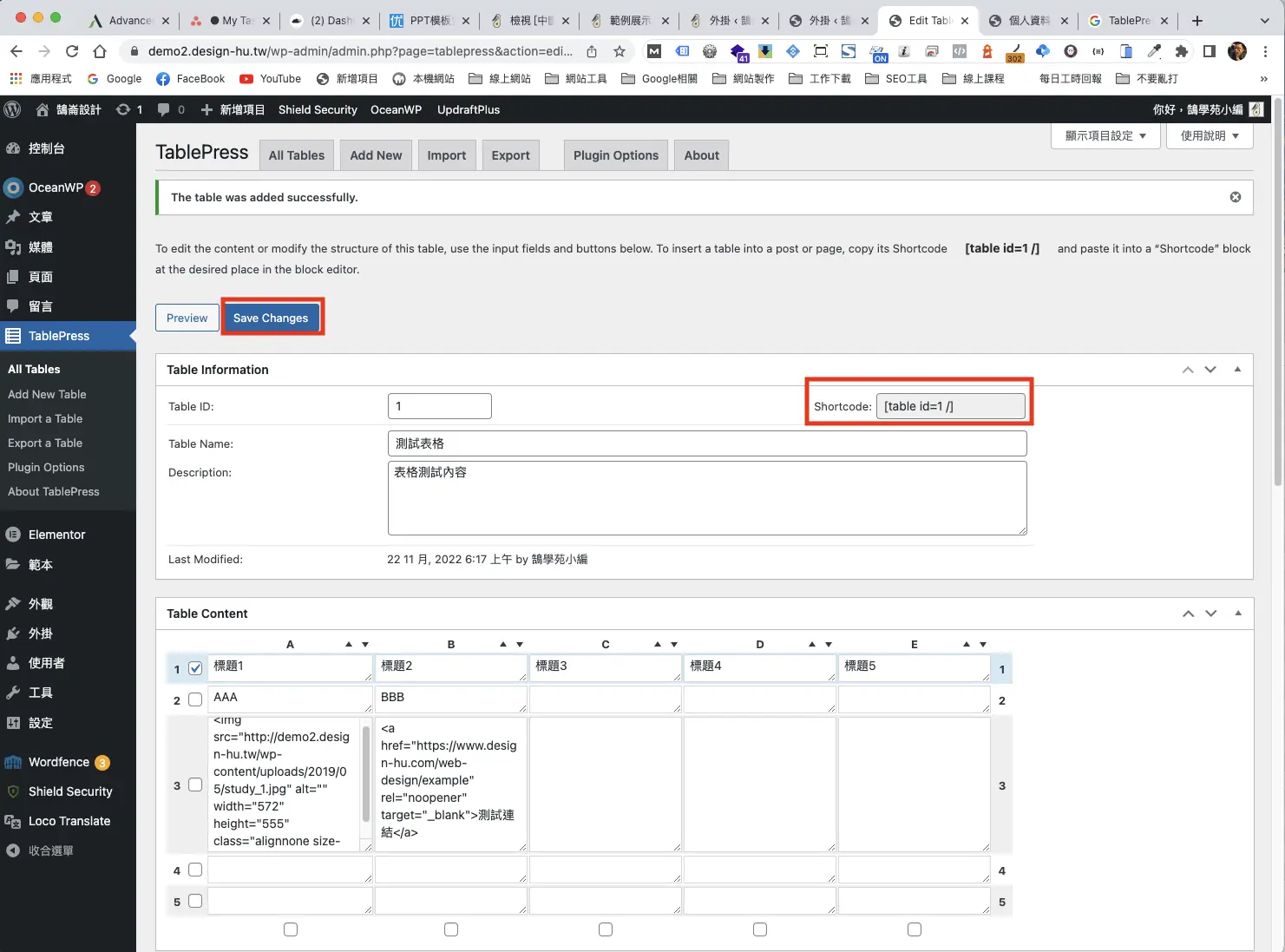Viewport: 1285px width, 952px height.
Task: Tick the row 2 checkbox
Action: [x=195, y=699]
